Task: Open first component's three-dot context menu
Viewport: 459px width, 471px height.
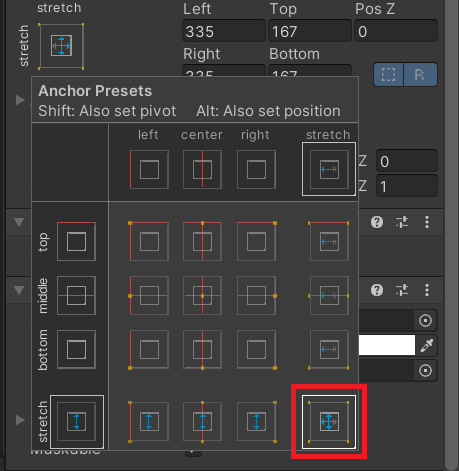Action: pyautogui.click(x=427, y=222)
